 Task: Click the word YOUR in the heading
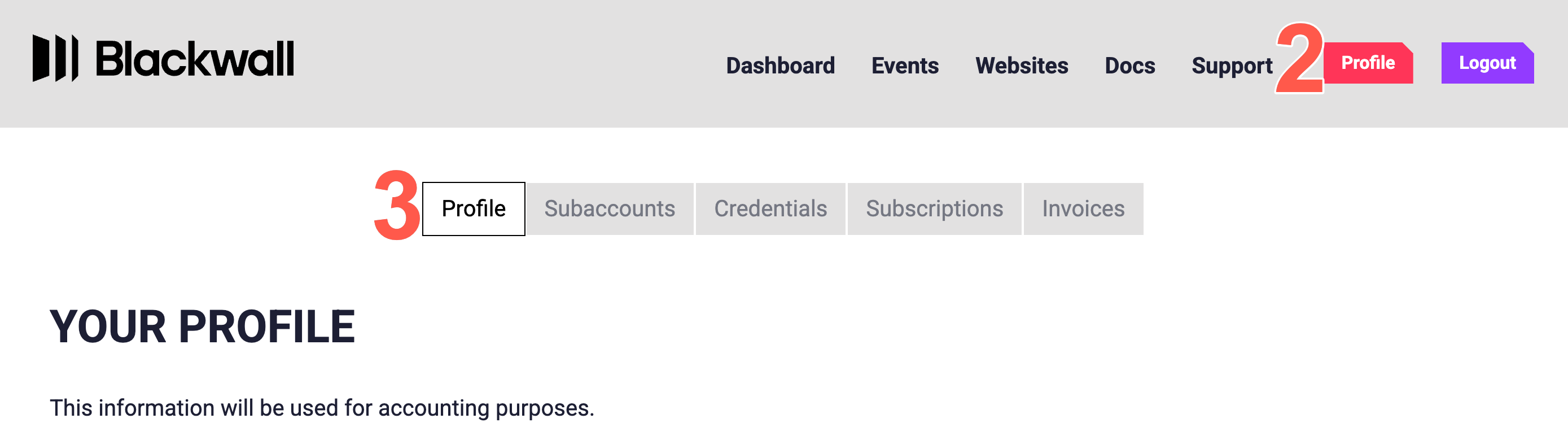(108, 327)
